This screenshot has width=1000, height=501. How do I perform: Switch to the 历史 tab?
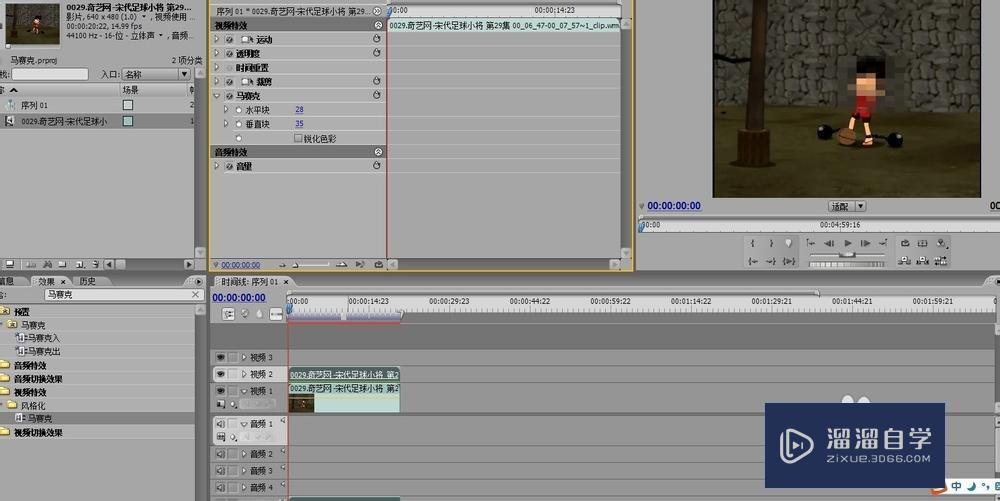click(88, 281)
